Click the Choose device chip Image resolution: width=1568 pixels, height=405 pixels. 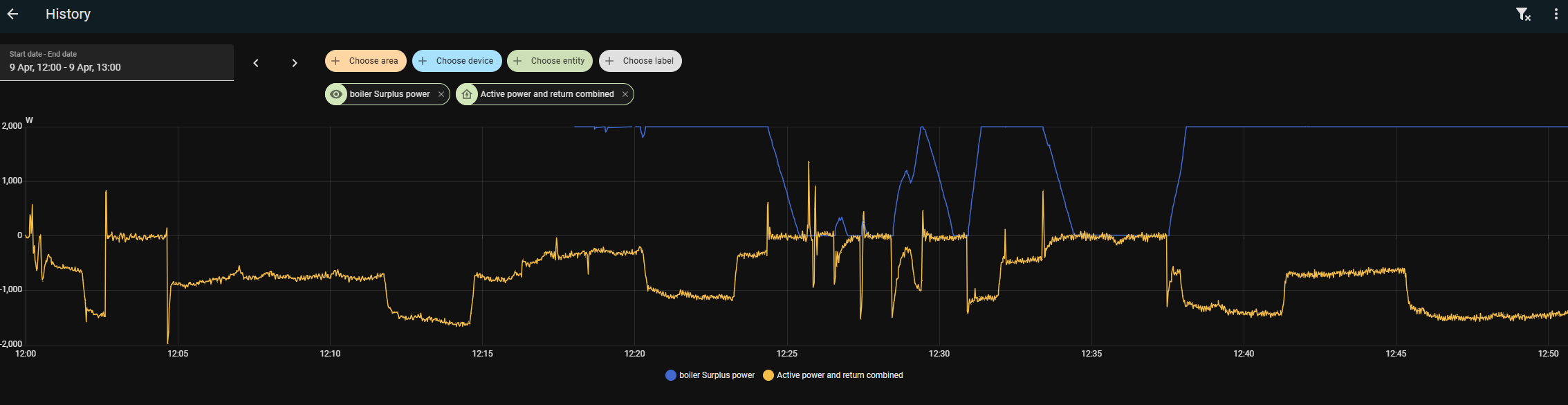tap(457, 61)
